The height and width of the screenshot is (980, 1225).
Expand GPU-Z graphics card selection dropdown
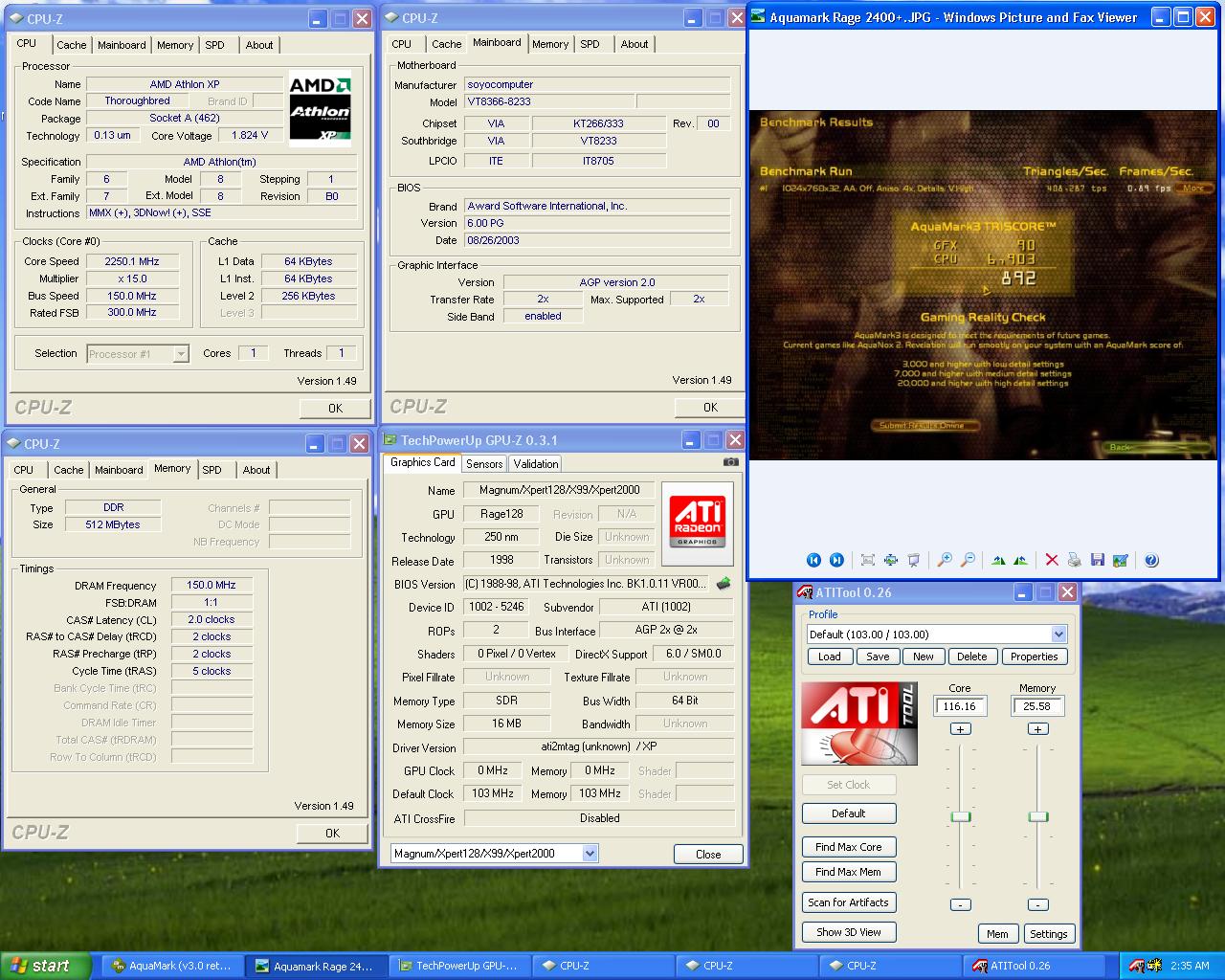[x=590, y=853]
